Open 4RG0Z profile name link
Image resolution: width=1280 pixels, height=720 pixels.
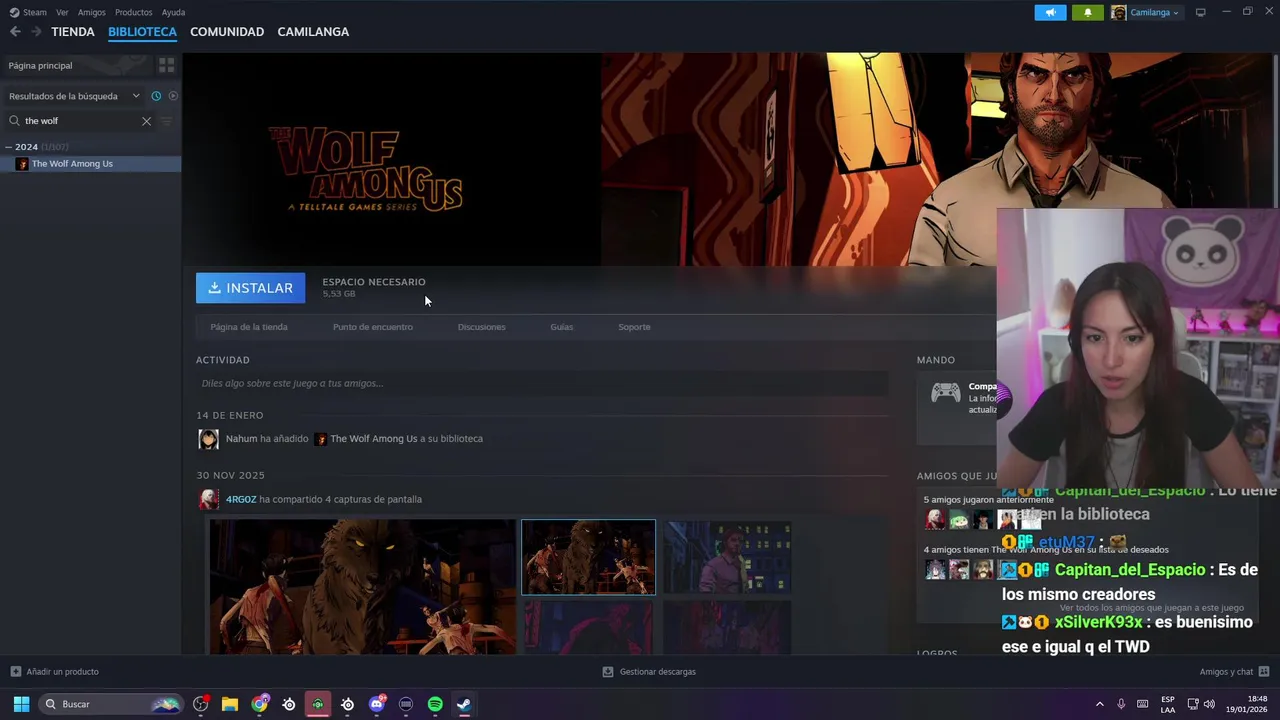click(241, 499)
